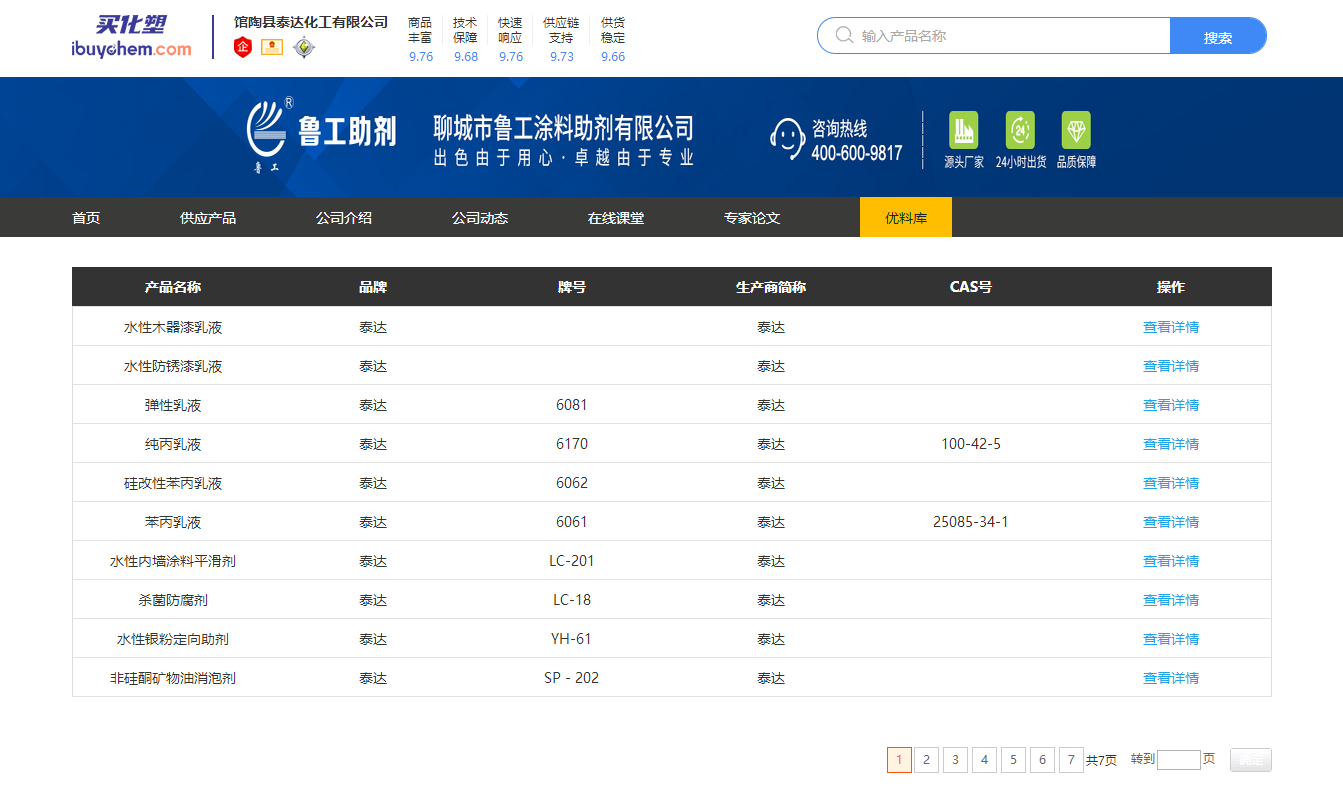This screenshot has width=1343, height=803.
Task: Click the 源头厂家 factory icon
Action: (964, 130)
